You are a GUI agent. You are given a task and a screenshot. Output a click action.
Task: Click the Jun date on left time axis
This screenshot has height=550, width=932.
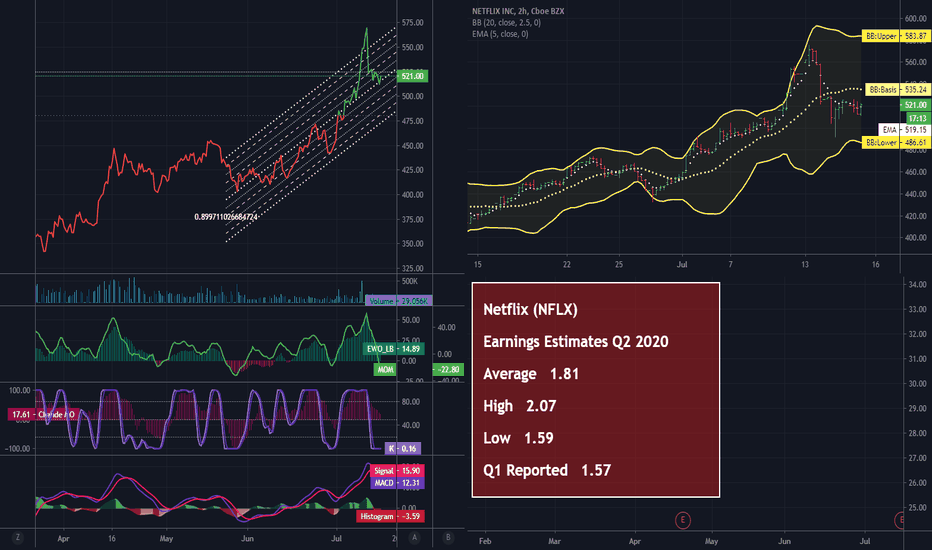click(247, 539)
